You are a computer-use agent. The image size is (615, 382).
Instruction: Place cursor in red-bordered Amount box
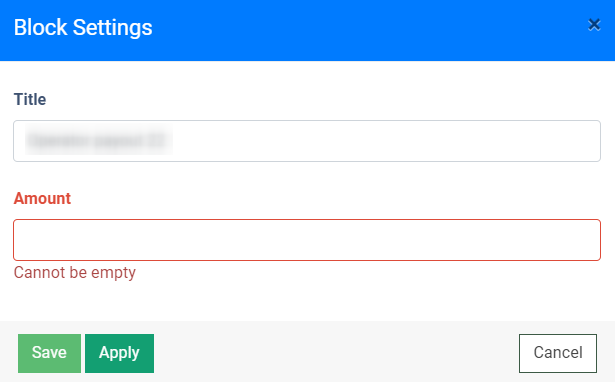coord(307,240)
